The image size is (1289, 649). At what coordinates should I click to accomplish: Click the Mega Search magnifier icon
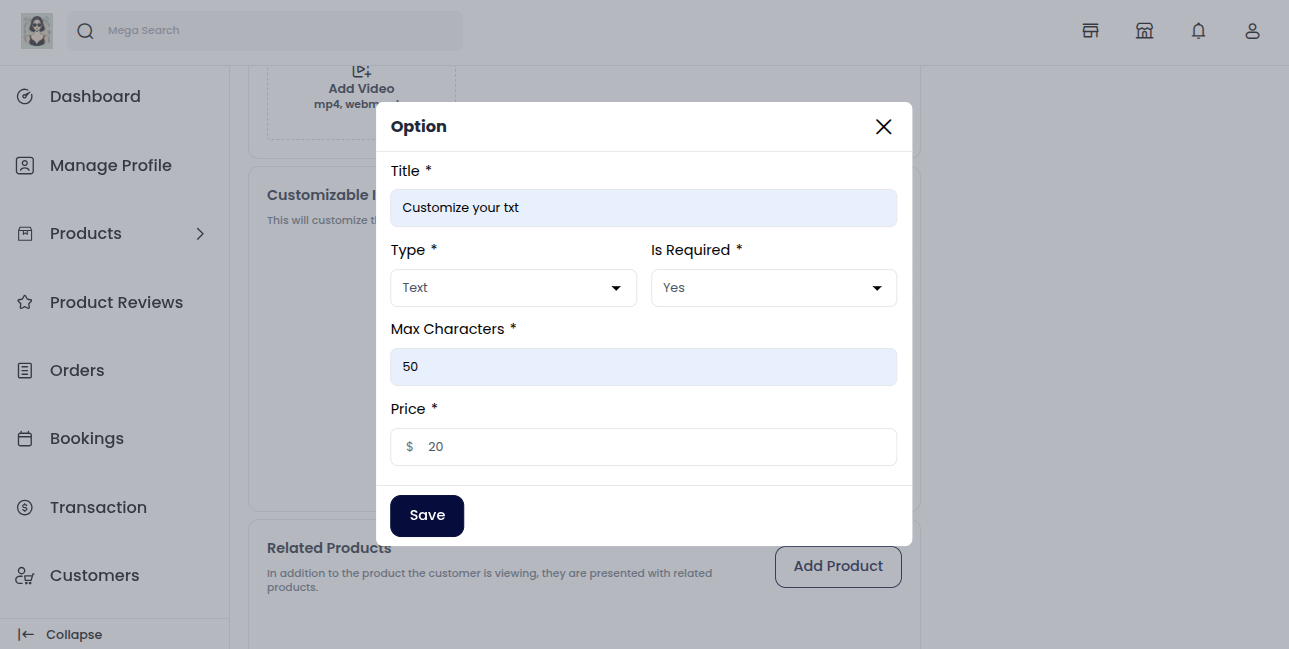pos(86,31)
